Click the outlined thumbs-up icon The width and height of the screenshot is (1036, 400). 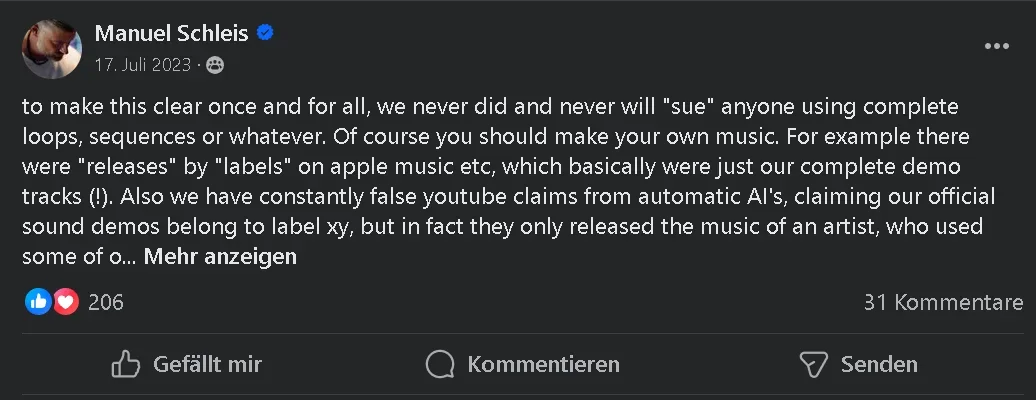[x=125, y=364]
